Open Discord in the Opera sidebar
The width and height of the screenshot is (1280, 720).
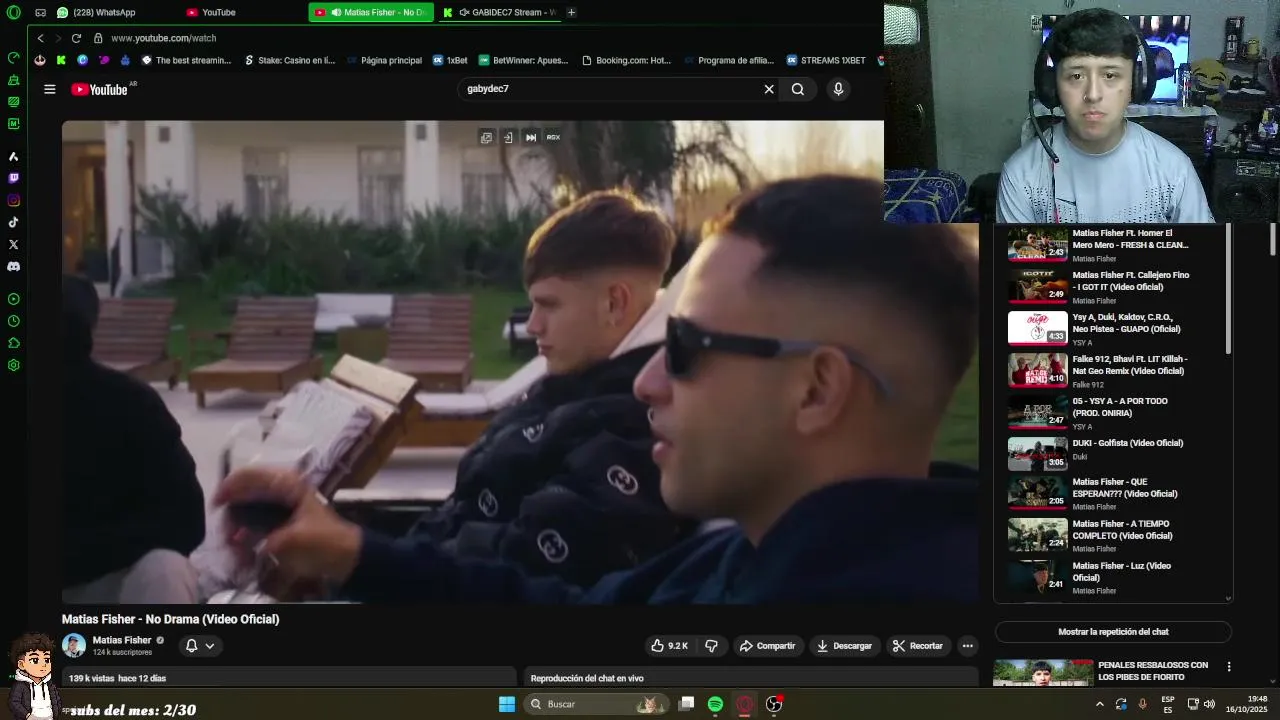pyautogui.click(x=13, y=266)
